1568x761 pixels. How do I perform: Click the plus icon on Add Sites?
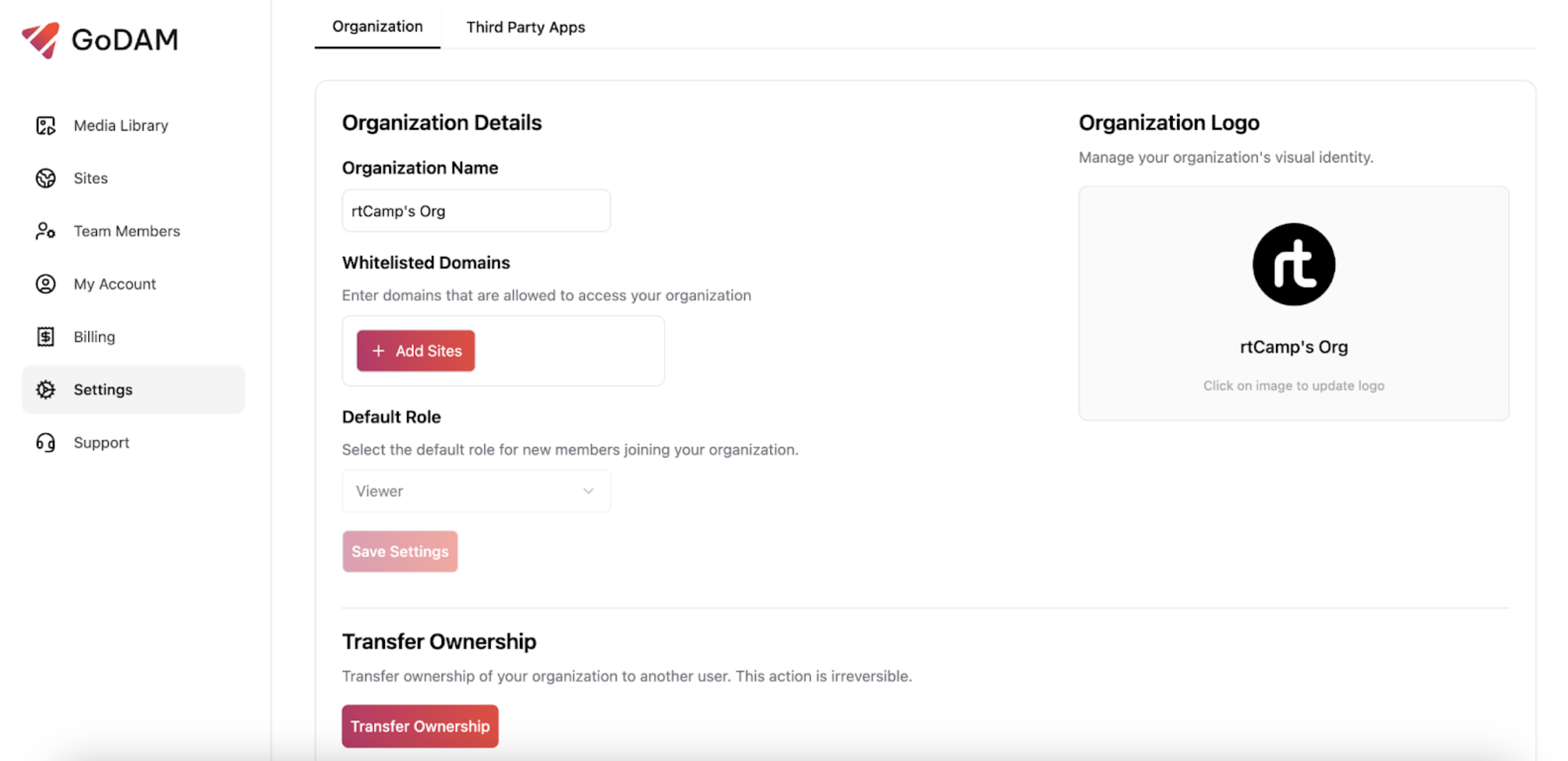pos(378,350)
